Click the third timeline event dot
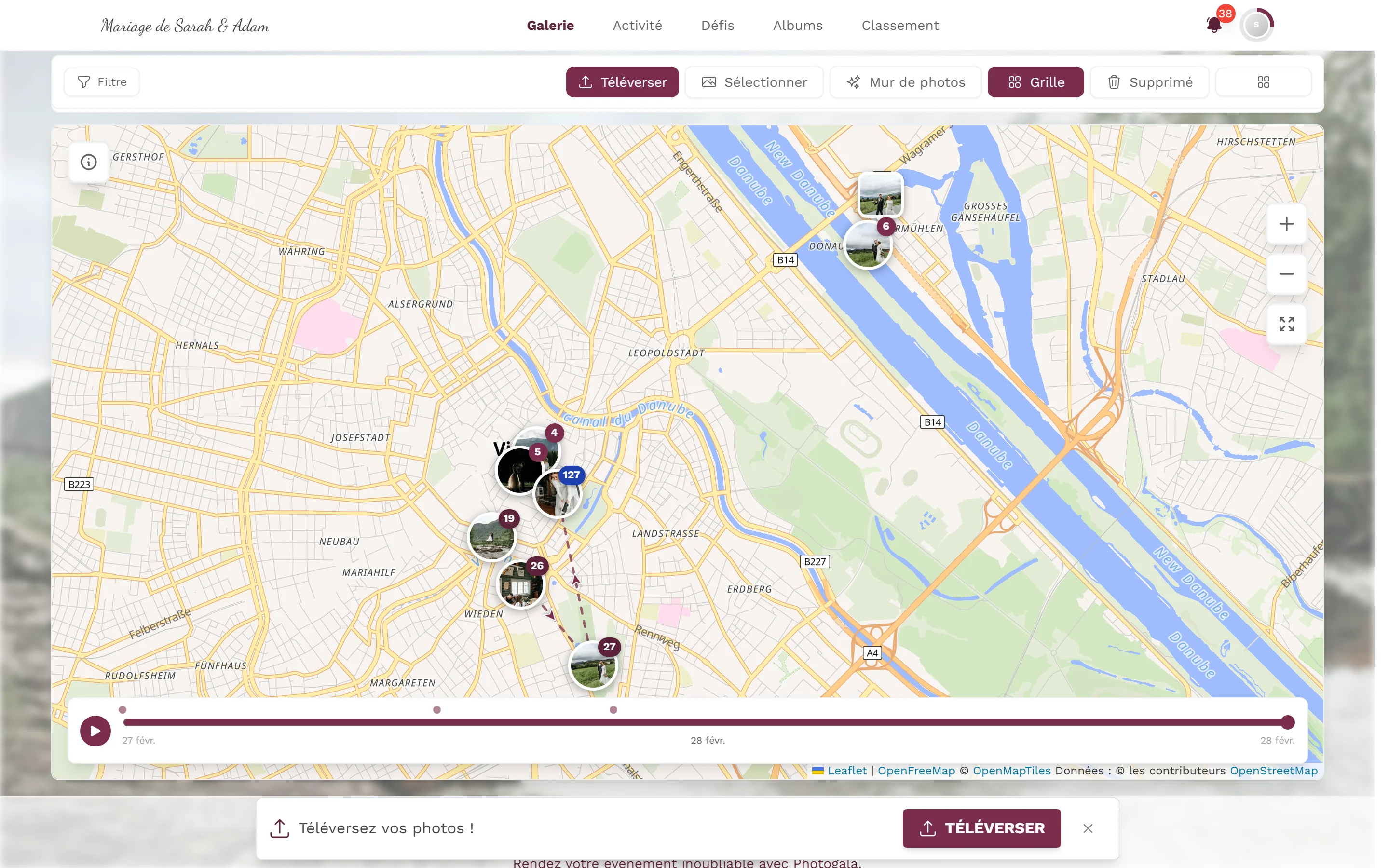Image resolution: width=1389 pixels, height=868 pixels. (x=613, y=709)
